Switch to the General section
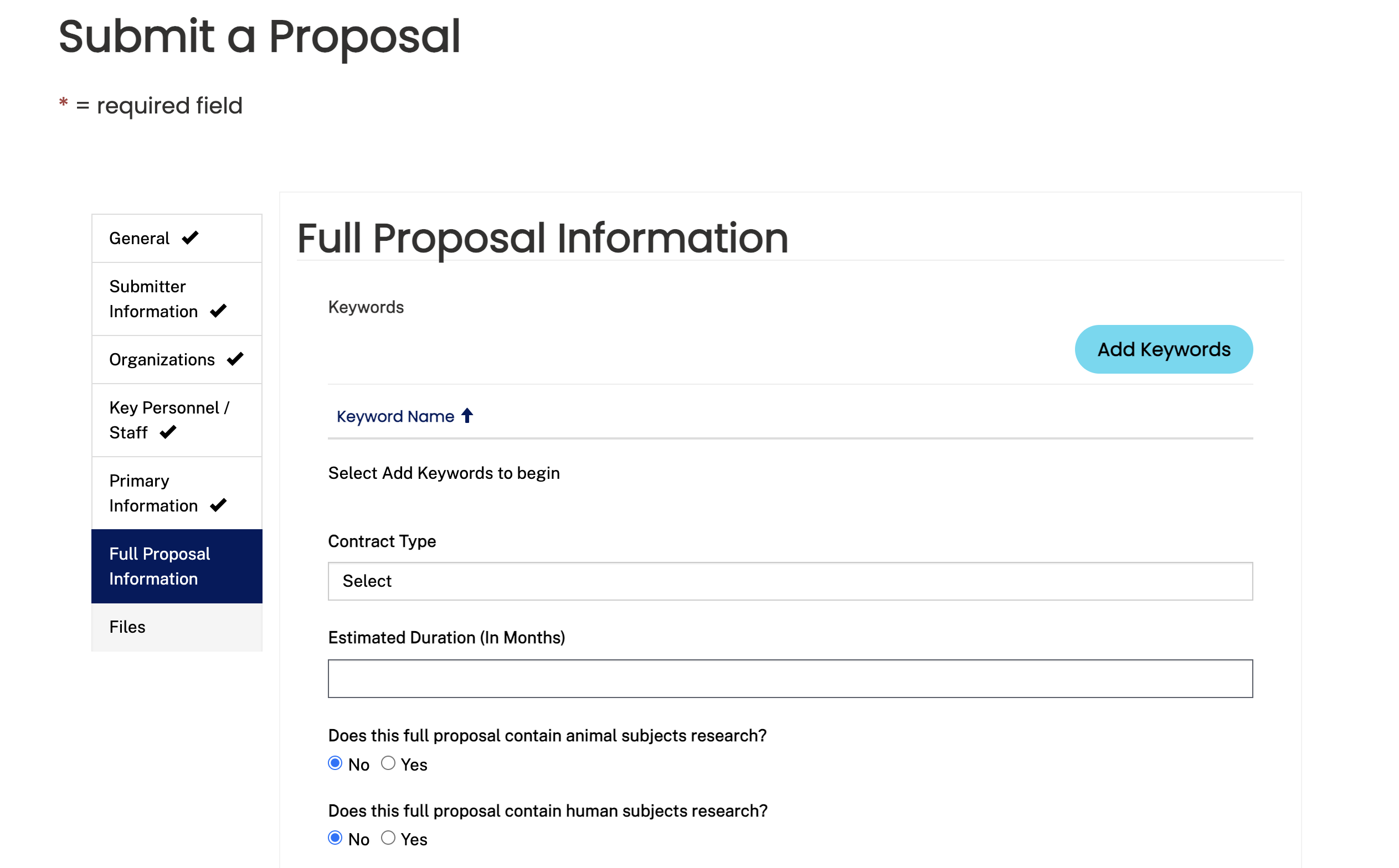This screenshot has width=1399, height=868. 140,237
